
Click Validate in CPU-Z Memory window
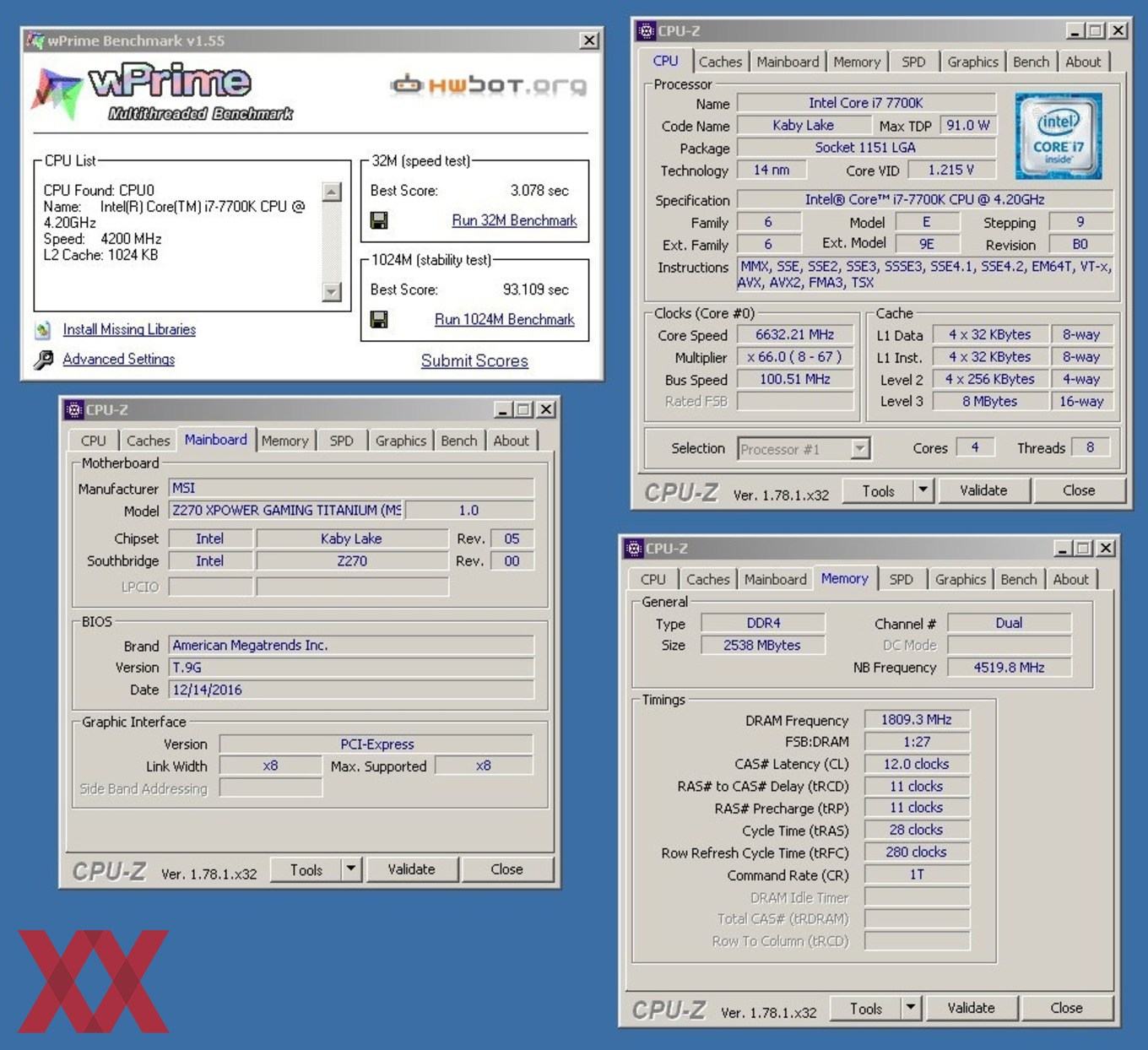pyautogui.click(x=971, y=1008)
